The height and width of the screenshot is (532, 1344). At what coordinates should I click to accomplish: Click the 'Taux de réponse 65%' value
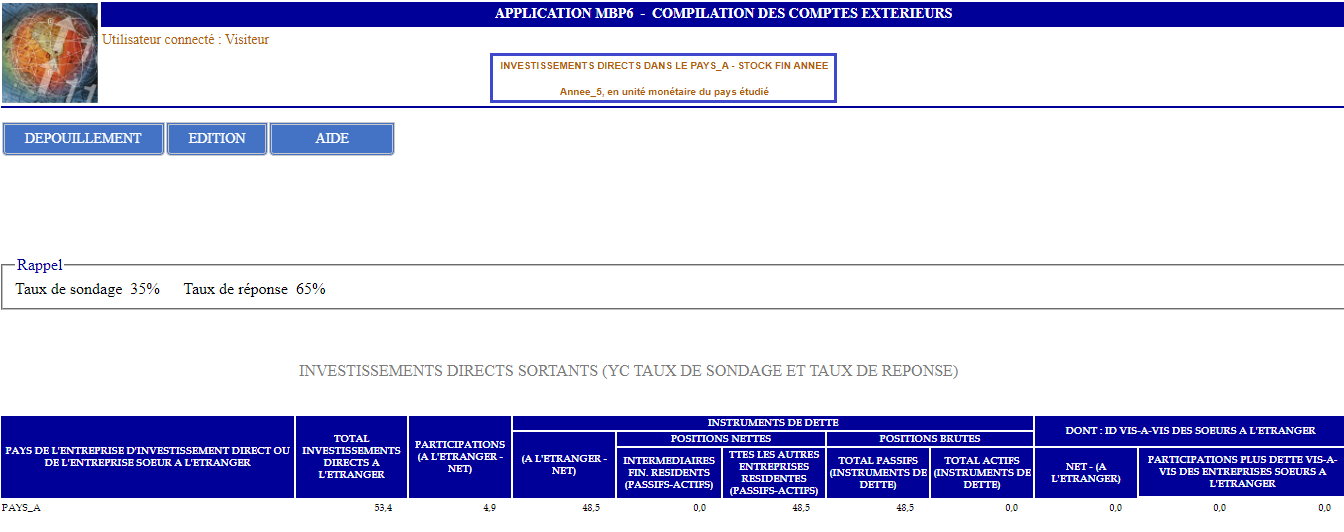[x=254, y=290]
